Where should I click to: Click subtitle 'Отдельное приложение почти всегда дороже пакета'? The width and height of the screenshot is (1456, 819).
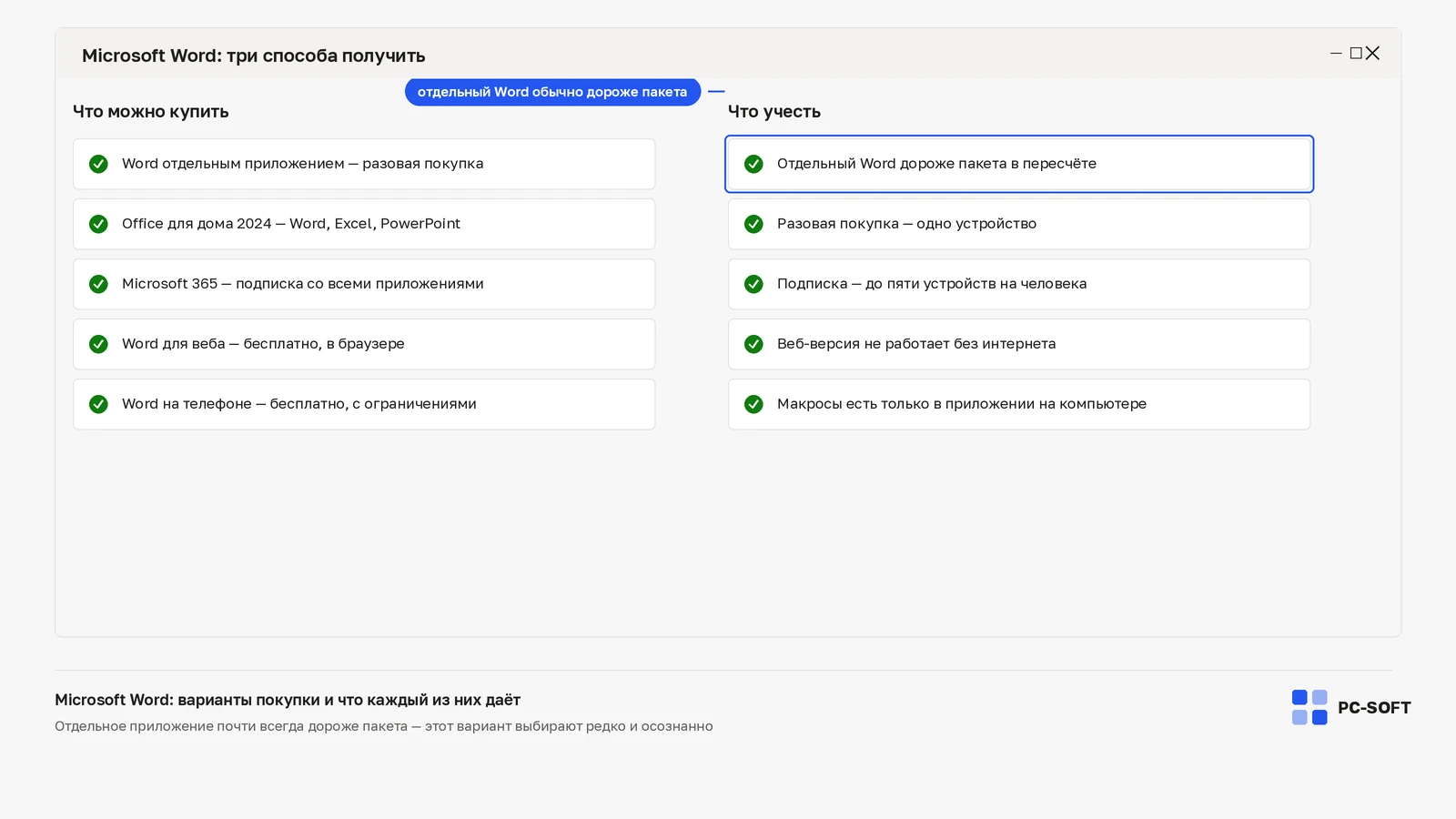[x=231, y=726]
